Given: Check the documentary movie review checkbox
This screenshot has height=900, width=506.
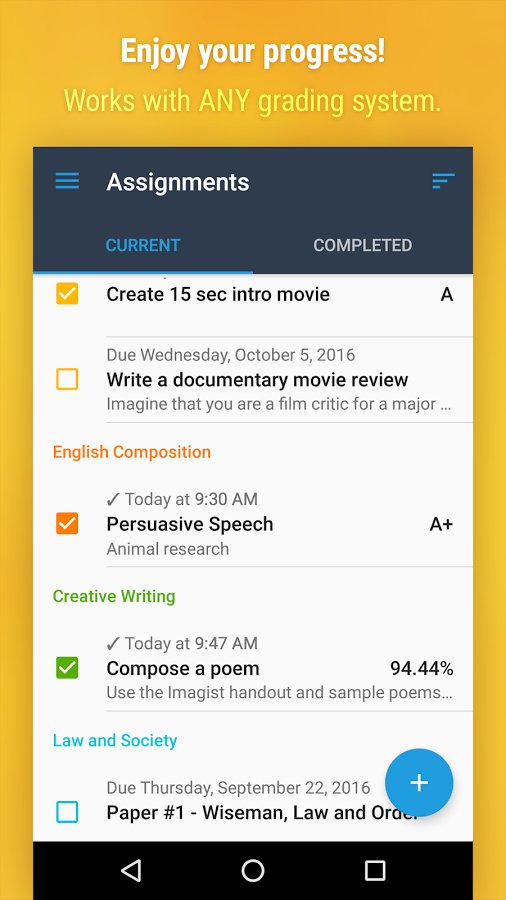Looking at the screenshot, I should click(x=67, y=379).
